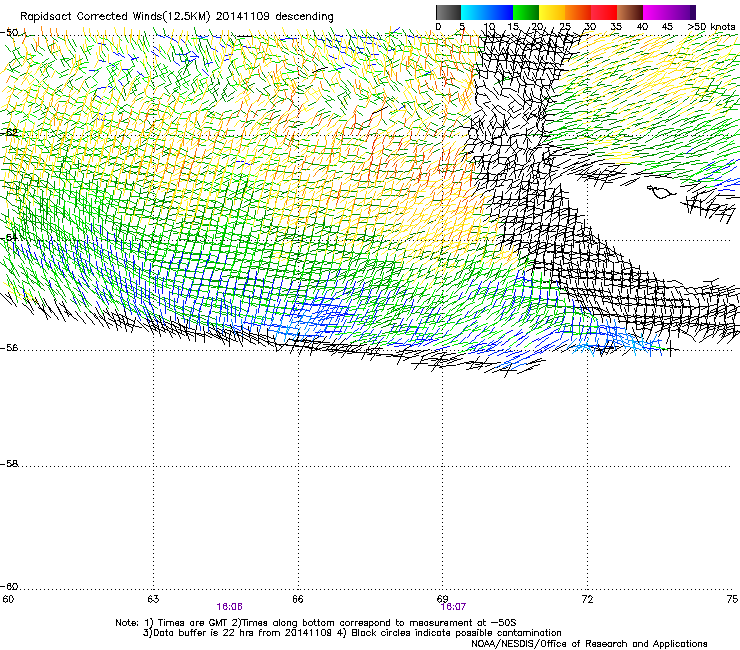This screenshot has height=650, width=740.
Task: Click the -52 latitude axis label
Action: click(x=9, y=133)
